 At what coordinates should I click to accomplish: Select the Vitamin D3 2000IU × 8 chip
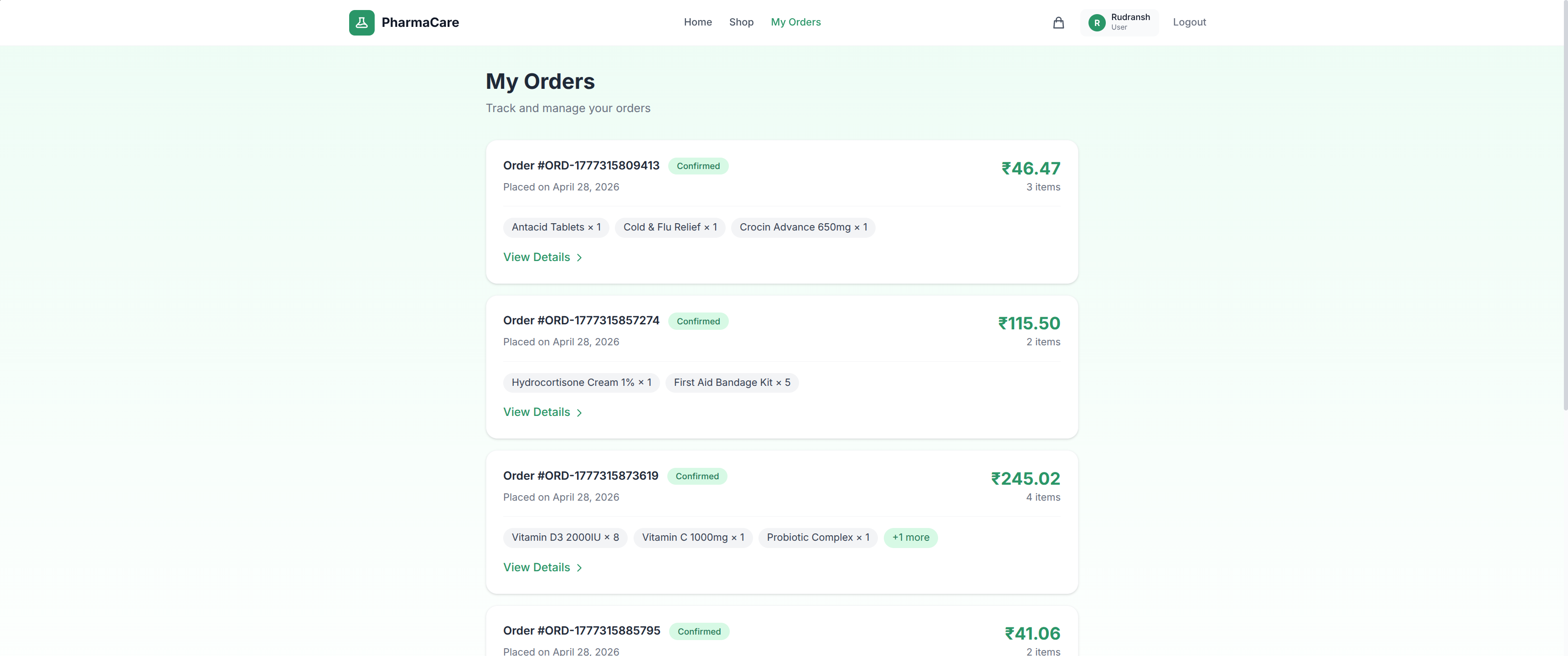point(565,538)
